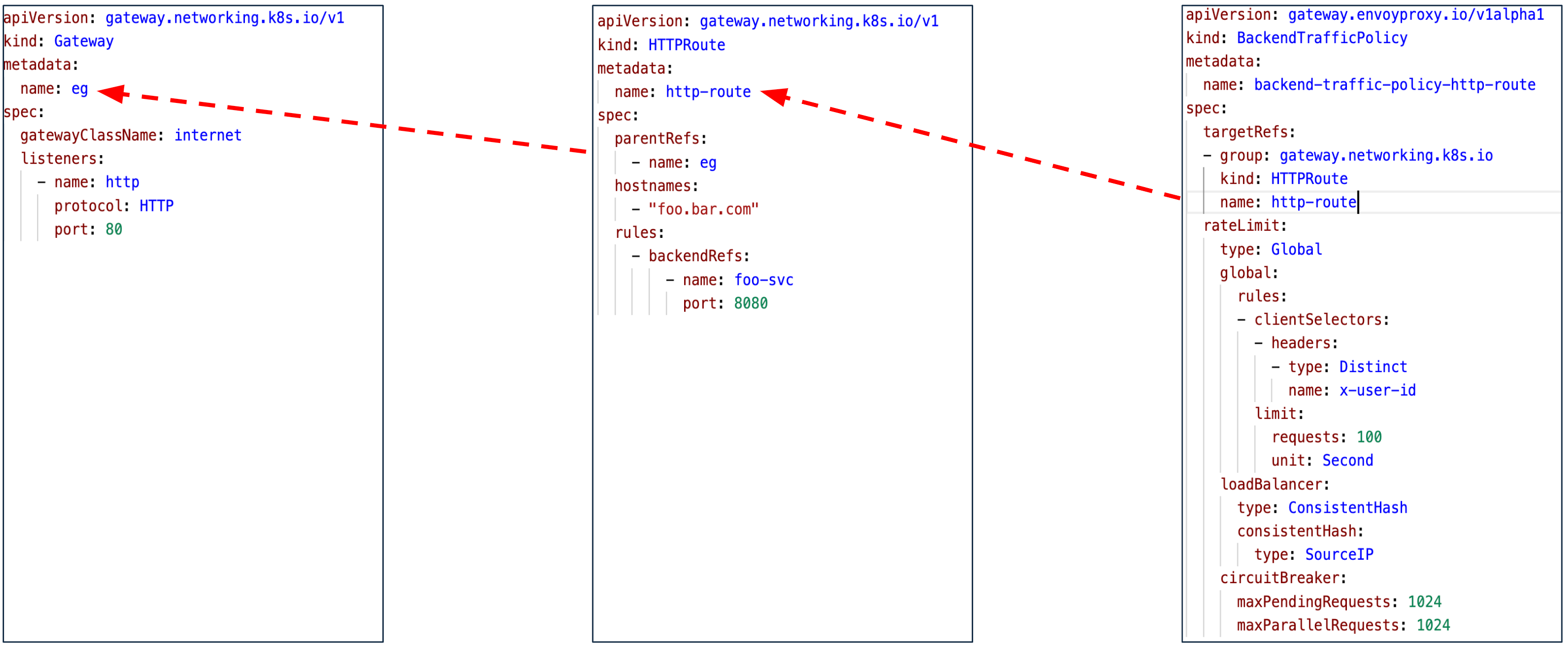Screen dimensions: 1568x646
Task: Click the 'rateLimit:' key
Action: (x=1245, y=226)
